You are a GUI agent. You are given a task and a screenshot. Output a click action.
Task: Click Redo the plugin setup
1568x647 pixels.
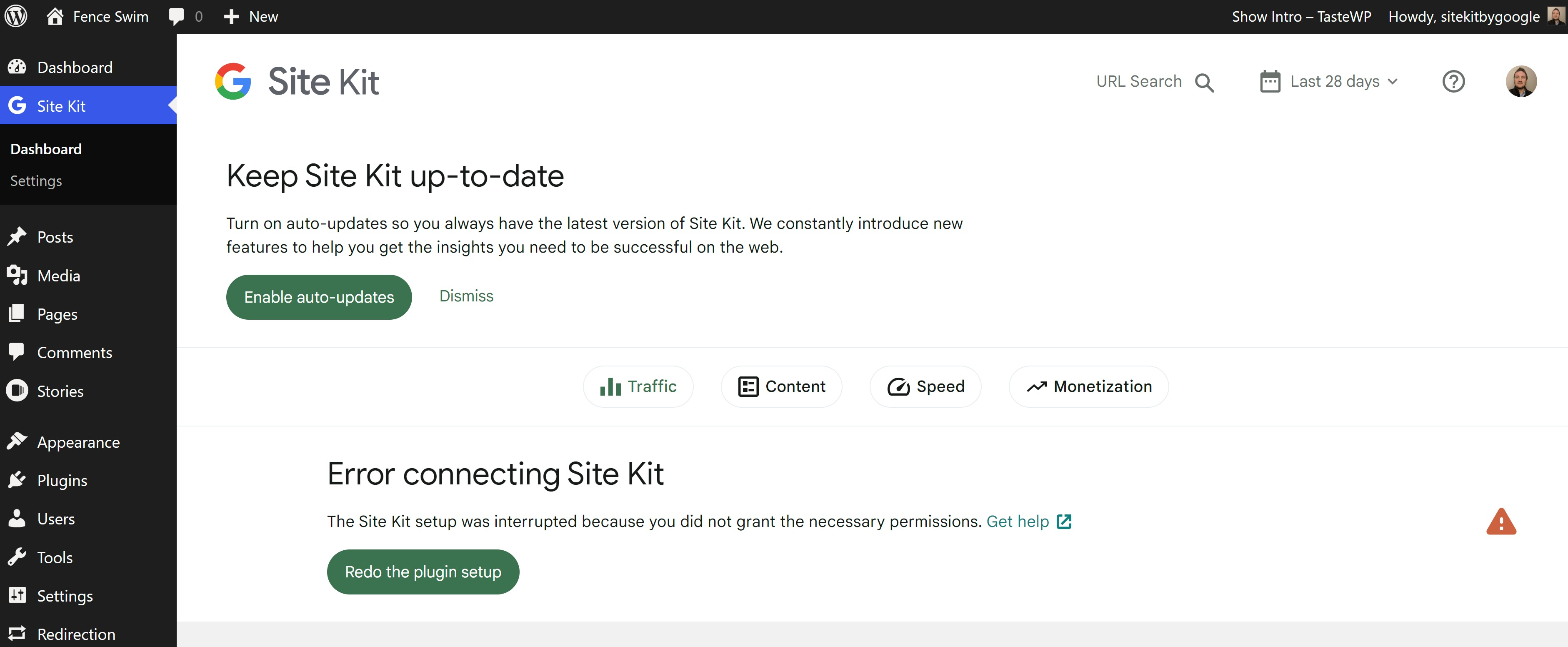423,572
